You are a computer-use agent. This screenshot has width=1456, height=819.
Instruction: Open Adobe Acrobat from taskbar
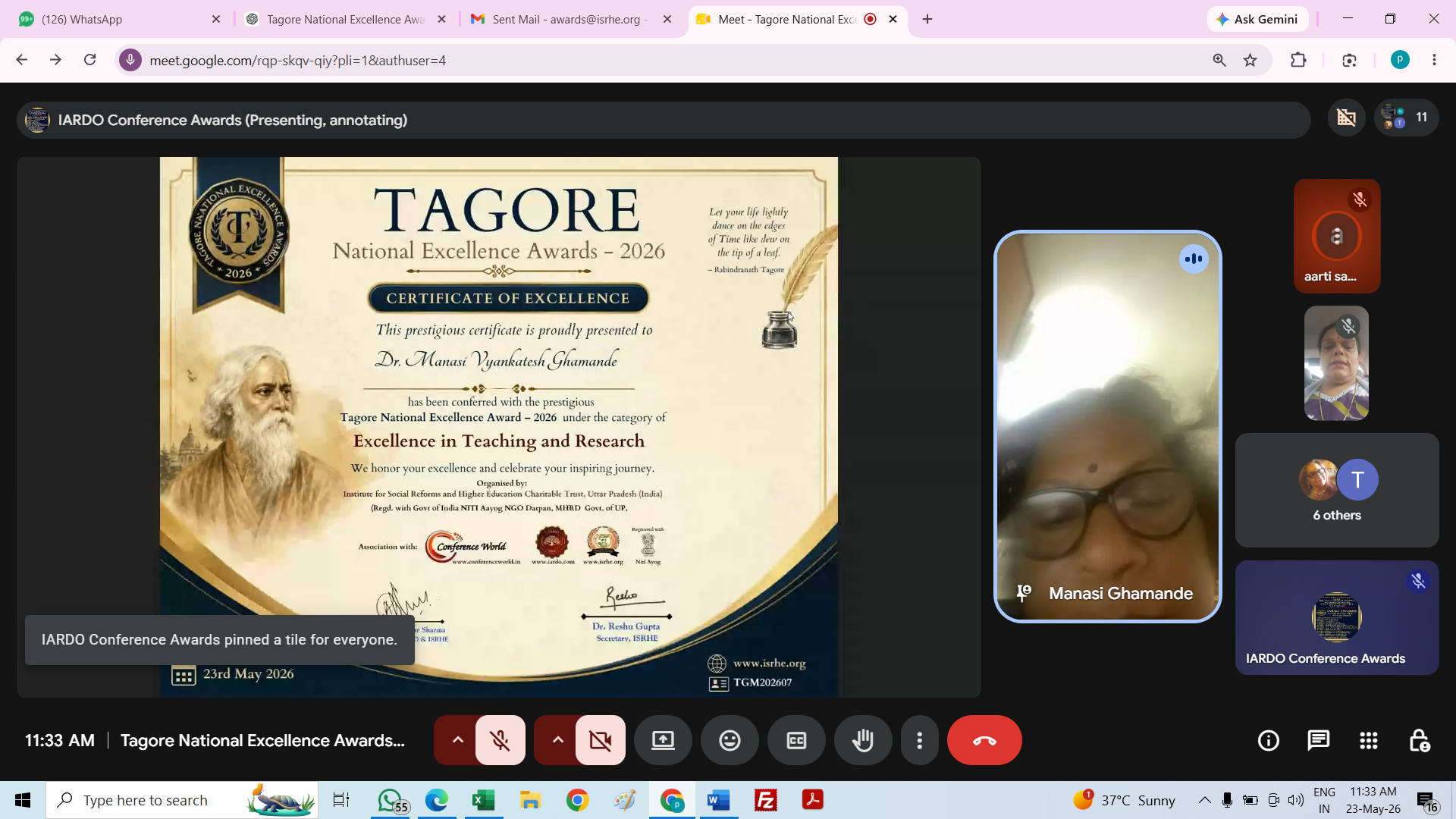(x=813, y=800)
